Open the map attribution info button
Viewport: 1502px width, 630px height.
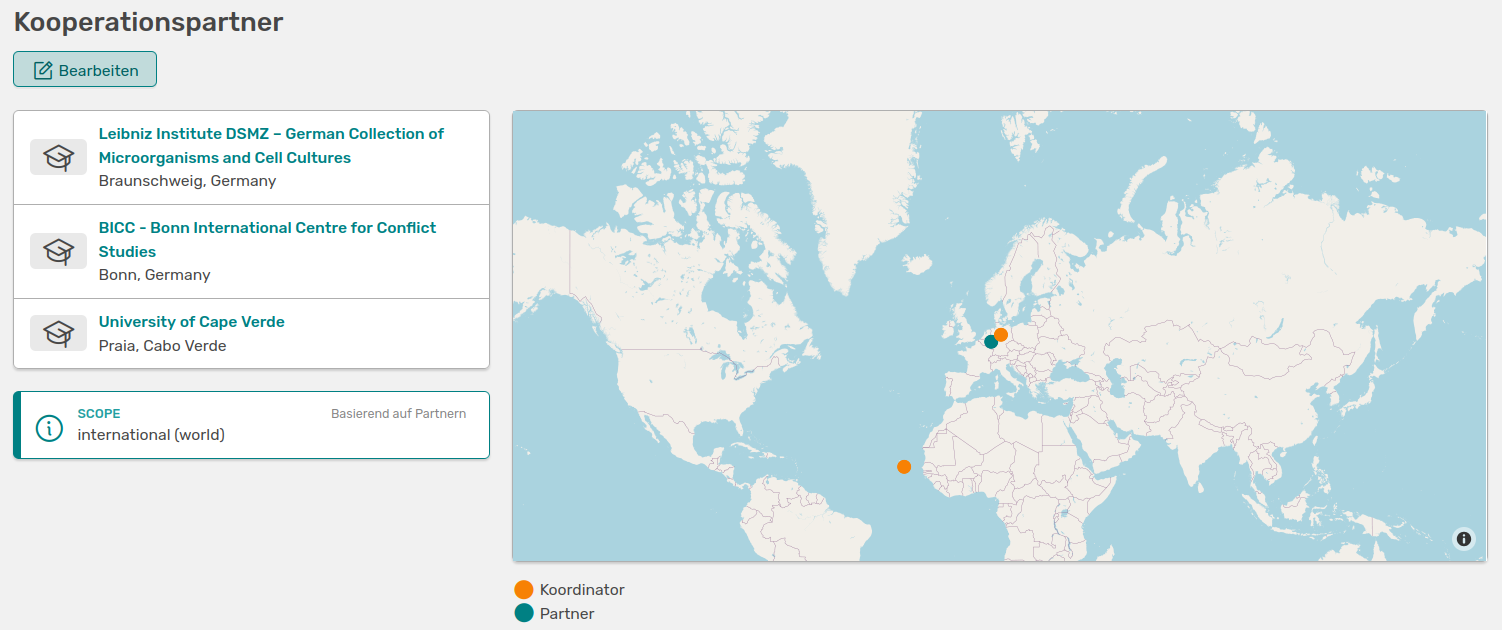(x=1464, y=539)
